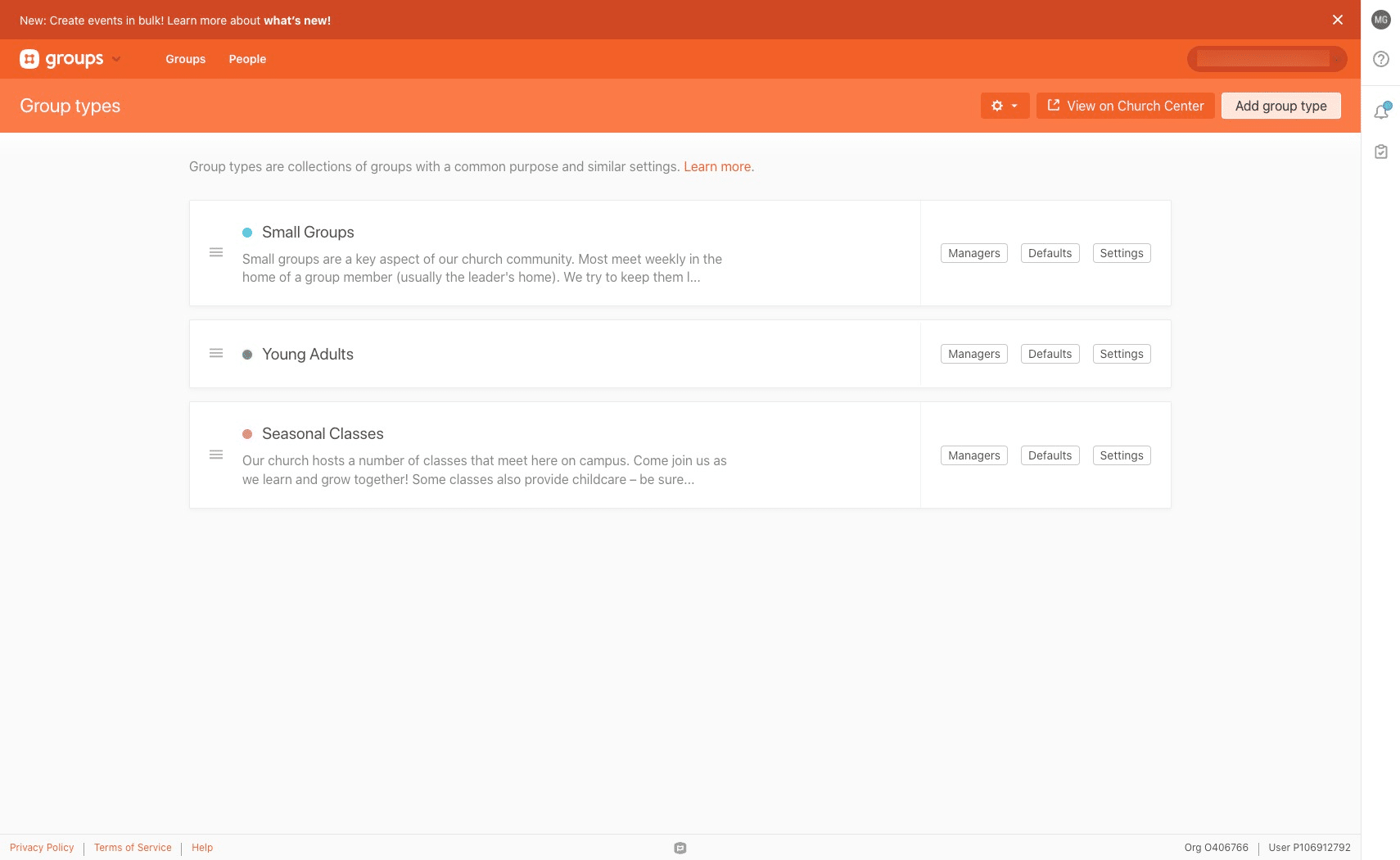Image resolution: width=1400 pixels, height=860 pixels.
Task: Open the Groups nav tab
Action: (x=186, y=59)
